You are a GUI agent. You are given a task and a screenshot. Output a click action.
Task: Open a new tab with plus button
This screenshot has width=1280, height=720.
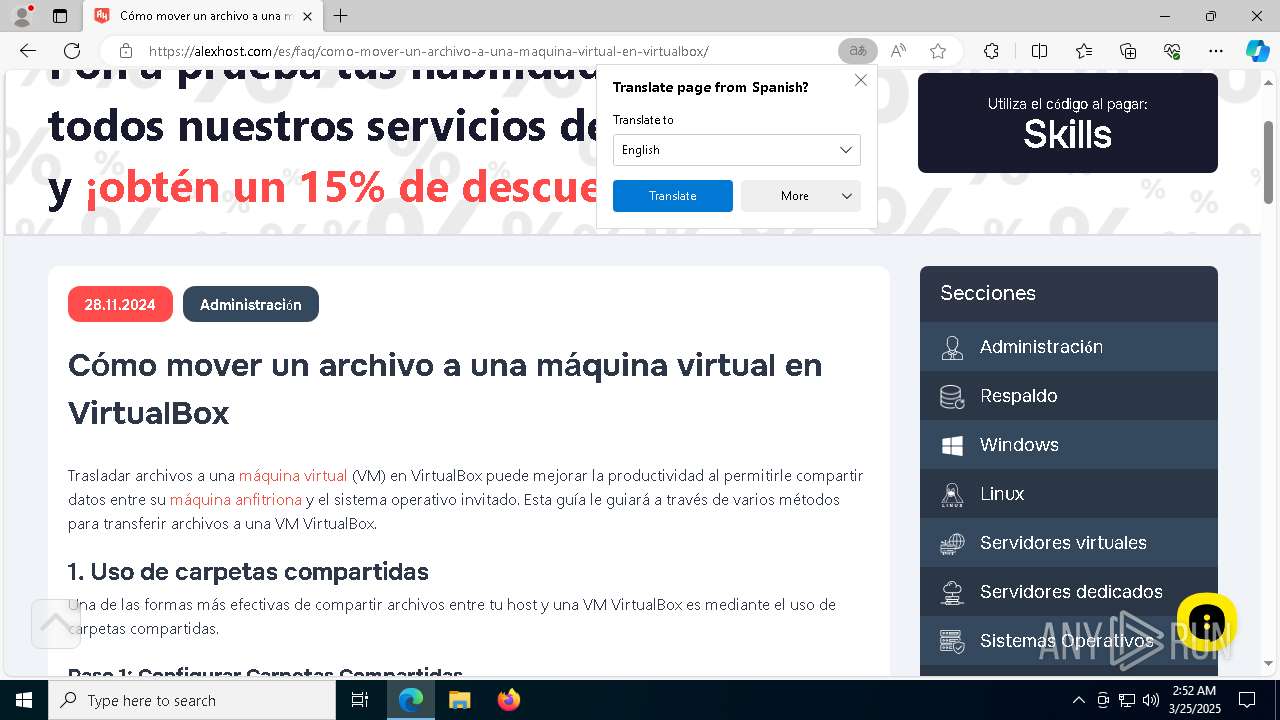coord(341,16)
